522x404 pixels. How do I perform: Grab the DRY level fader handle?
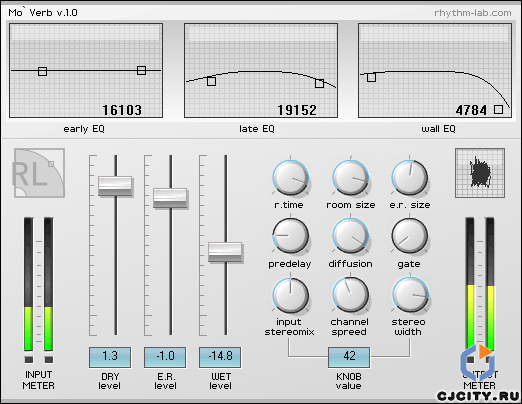coord(115,186)
